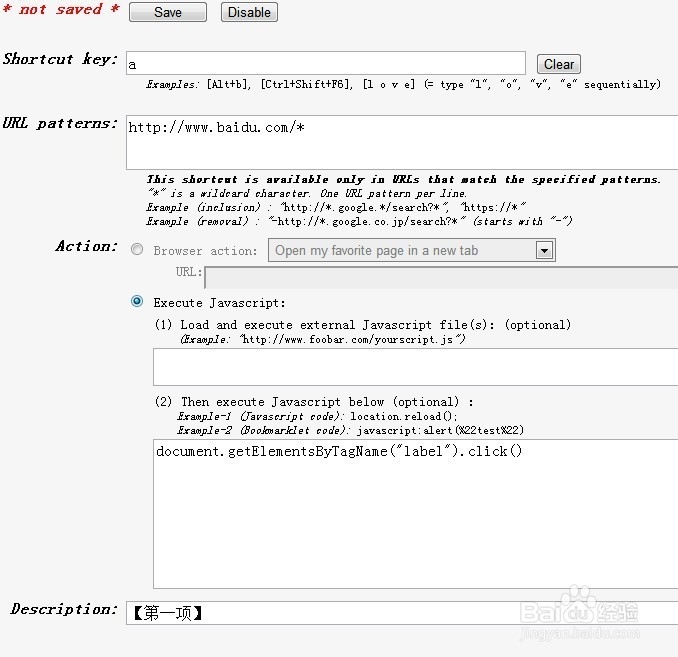Click 'Then execute Javascript below (optional)' text

tap(320, 402)
